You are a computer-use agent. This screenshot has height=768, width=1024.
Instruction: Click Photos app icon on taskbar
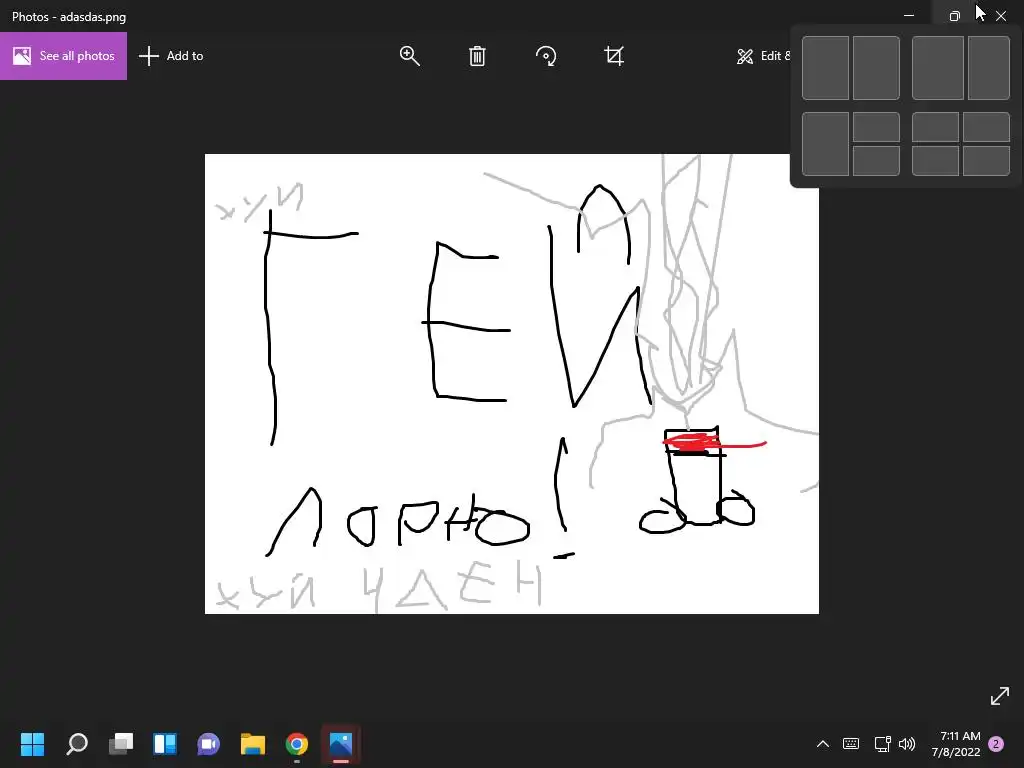341,744
